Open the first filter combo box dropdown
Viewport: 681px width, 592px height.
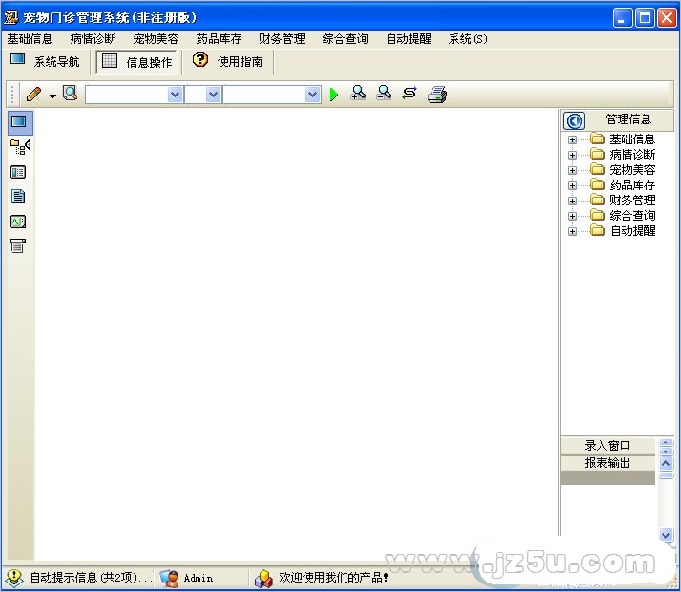[175, 94]
